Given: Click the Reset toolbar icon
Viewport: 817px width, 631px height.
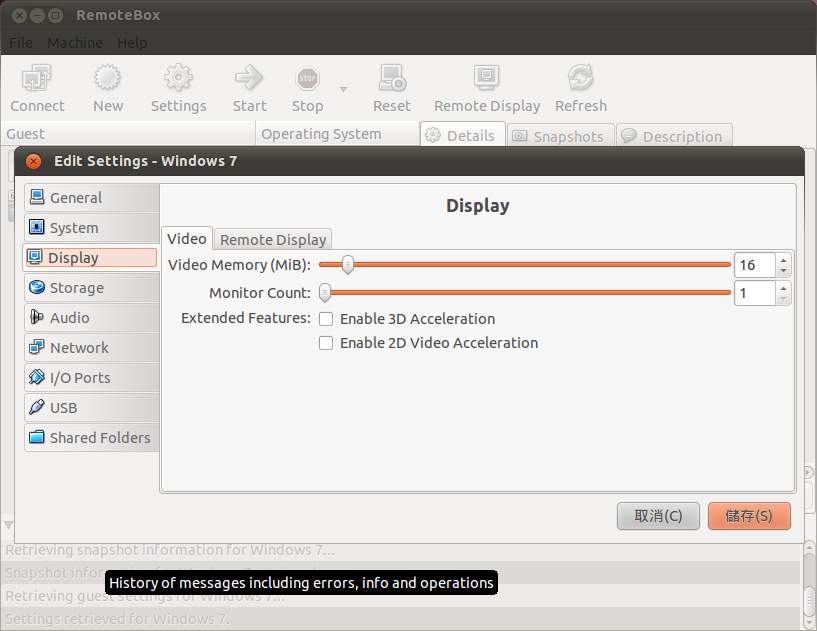Looking at the screenshot, I should tap(392, 78).
